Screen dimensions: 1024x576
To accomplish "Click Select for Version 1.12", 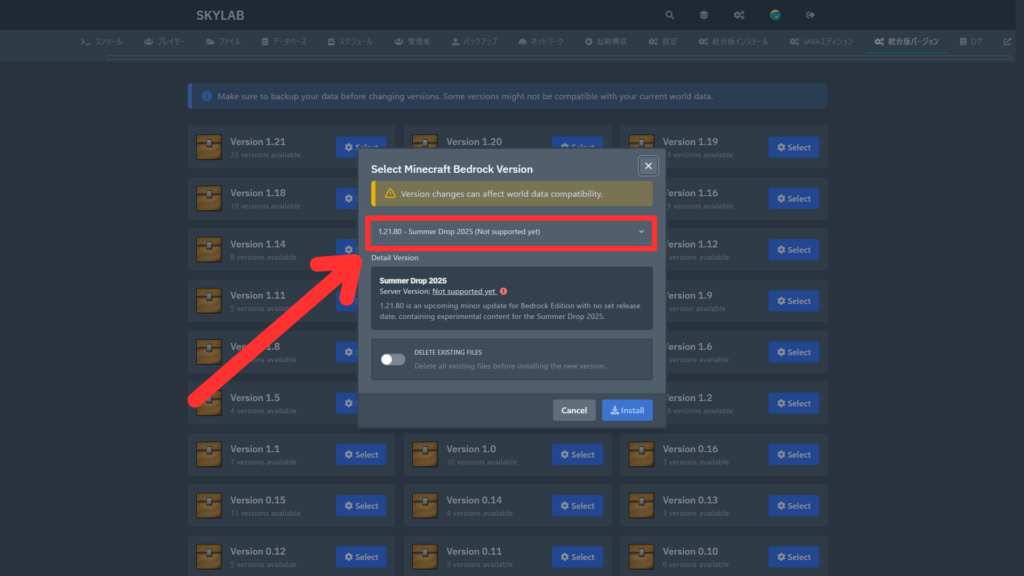I will tap(793, 249).
